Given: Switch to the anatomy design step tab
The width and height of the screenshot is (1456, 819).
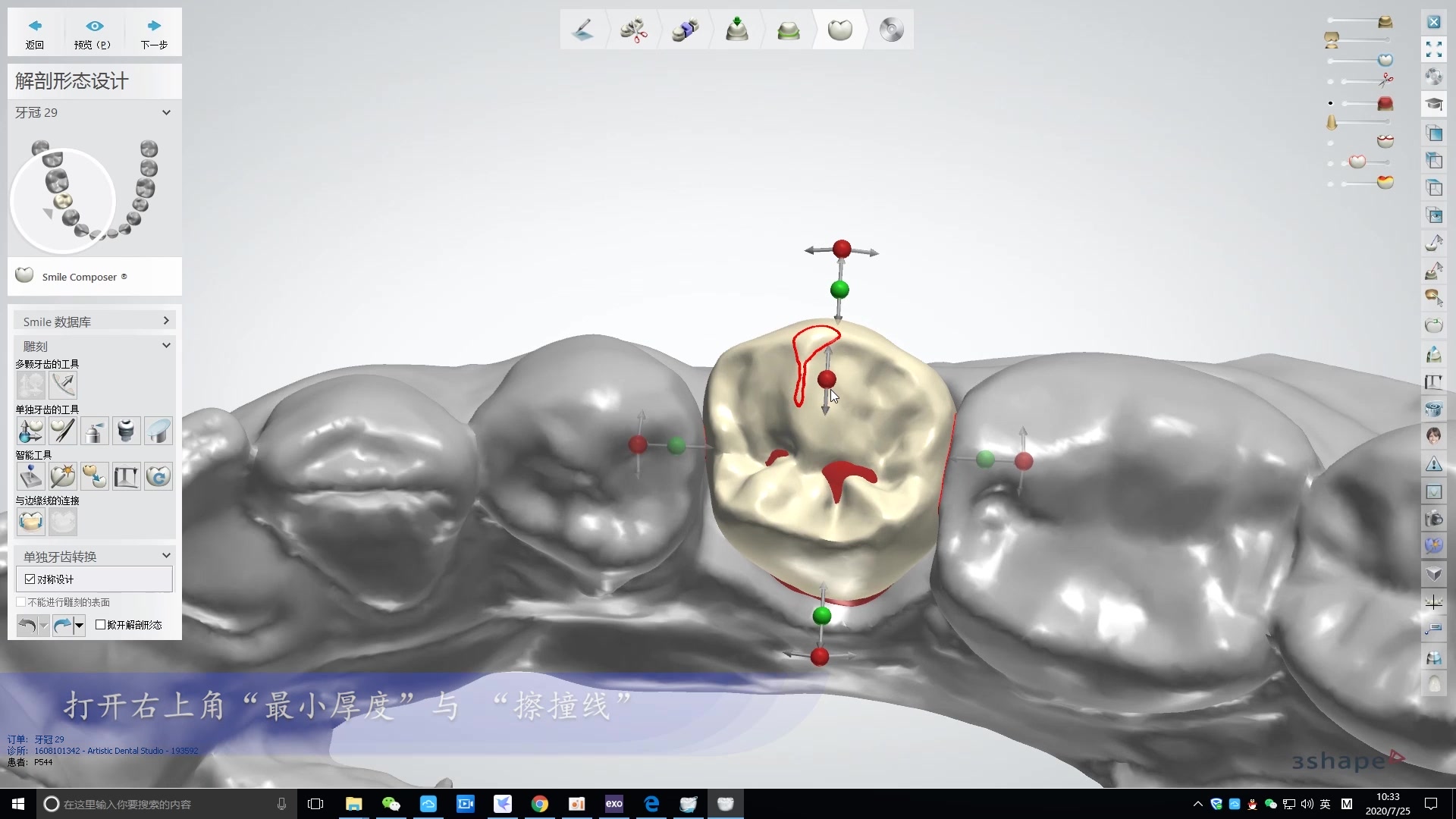Looking at the screenshot, I should pyautogui.click(x=839, y=30).
